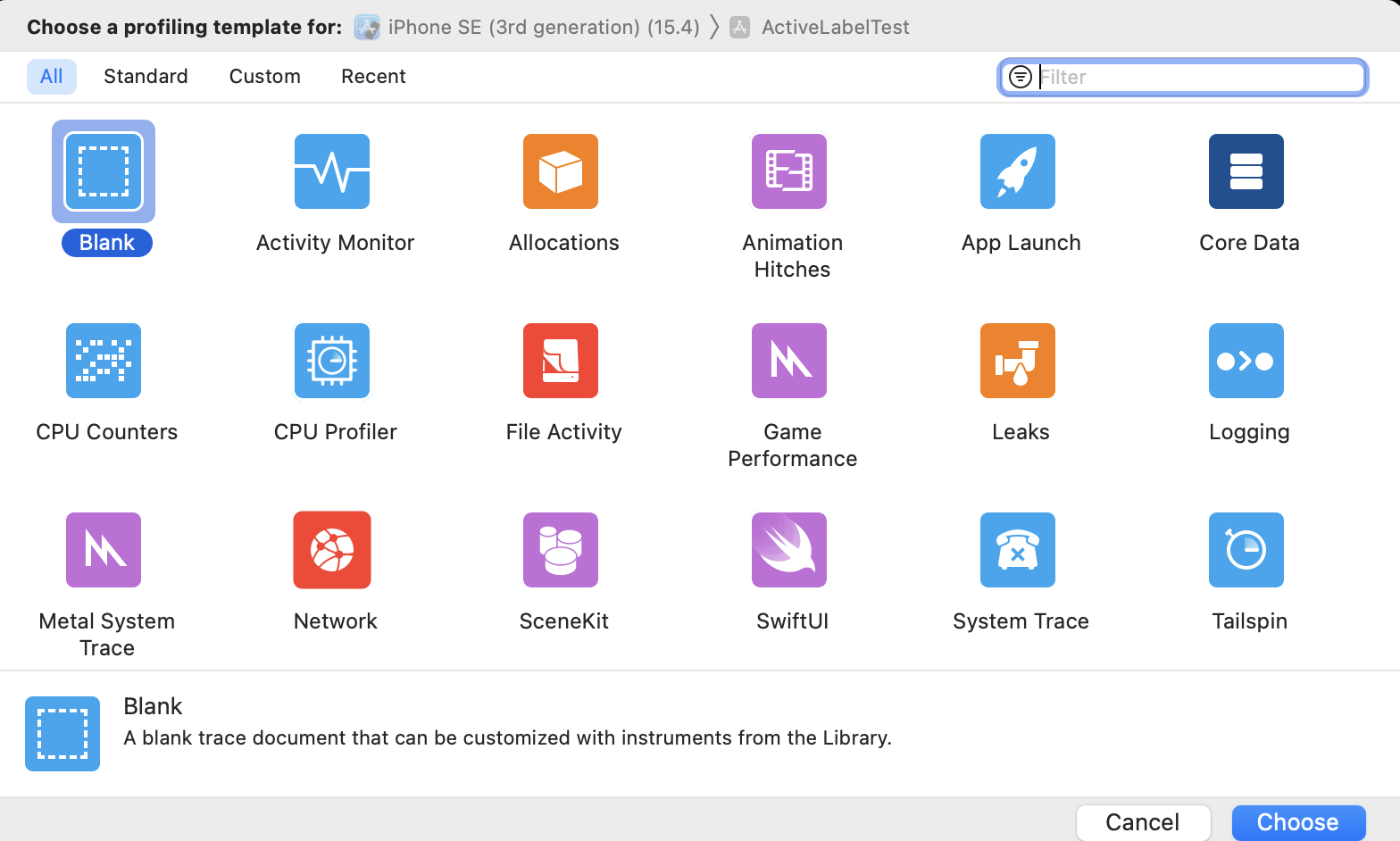
Task: Choose the Allocations template icon
Action: tap(561, 171)
